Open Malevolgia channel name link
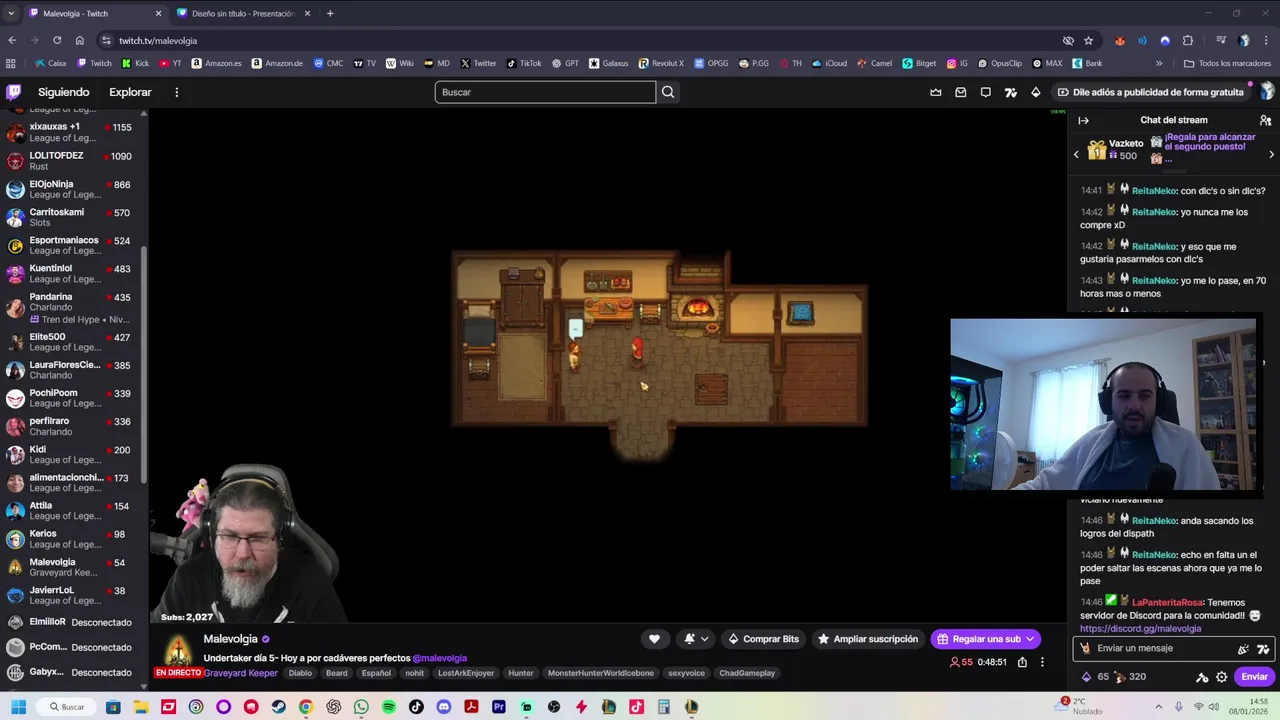Image resolution: width=1280 pixels, height=720 pixels. click(x=231, y=639)
